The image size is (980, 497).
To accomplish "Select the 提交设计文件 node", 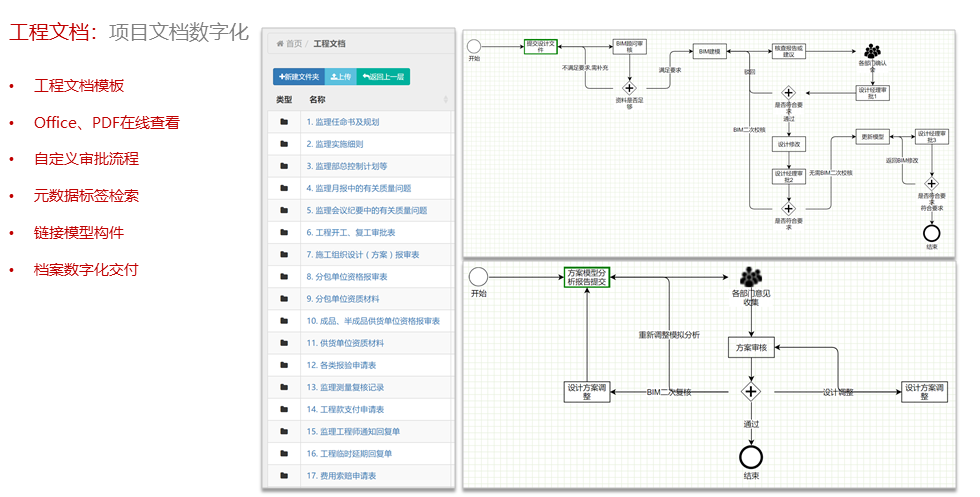I will coord(540,47).
